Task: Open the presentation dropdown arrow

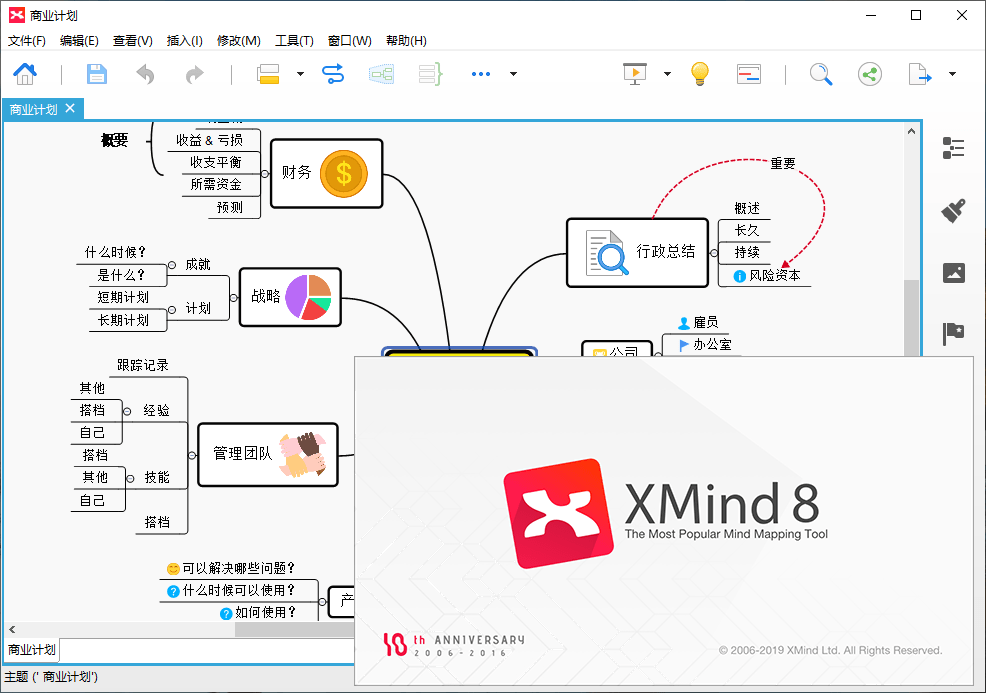Action: 667,74
